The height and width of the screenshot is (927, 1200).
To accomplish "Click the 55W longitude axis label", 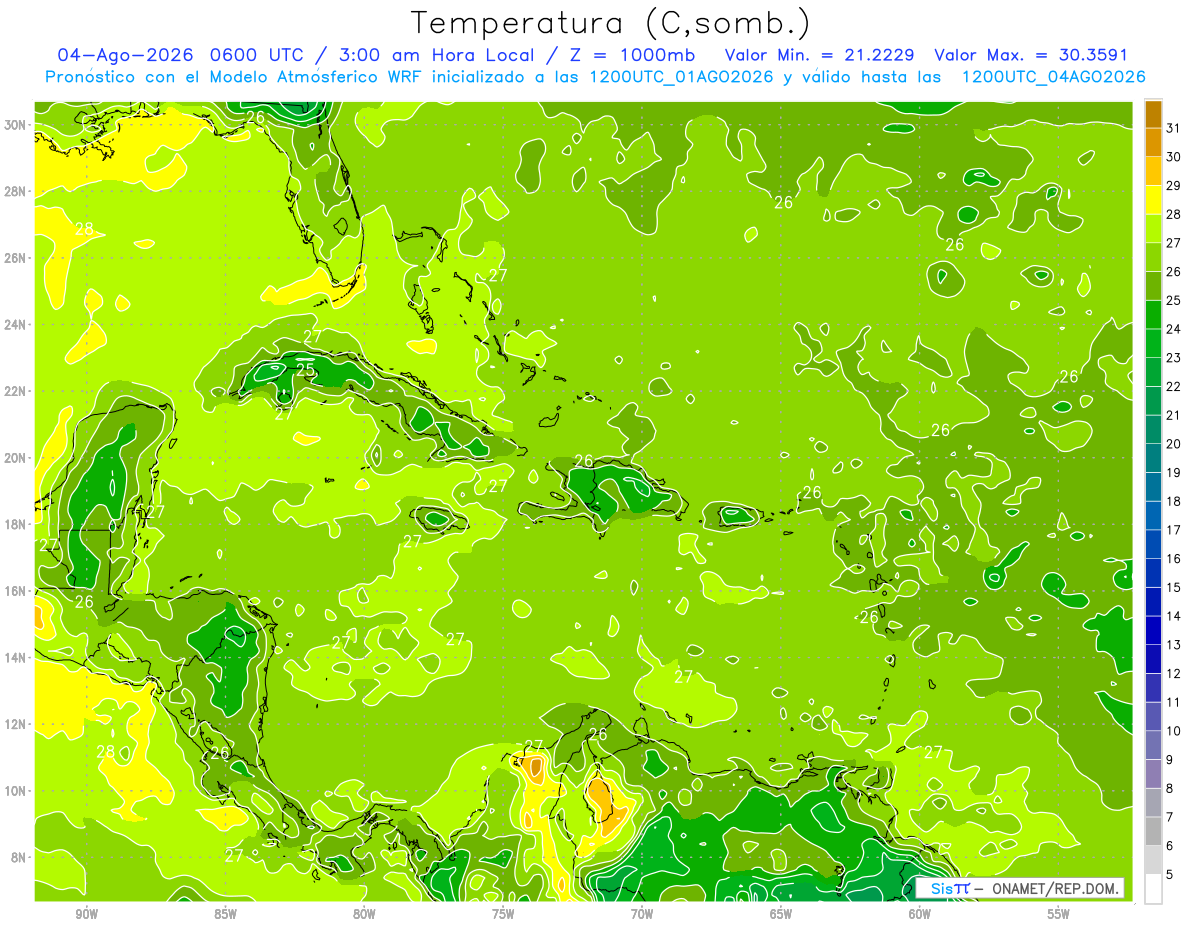I will click(1058, 914).
